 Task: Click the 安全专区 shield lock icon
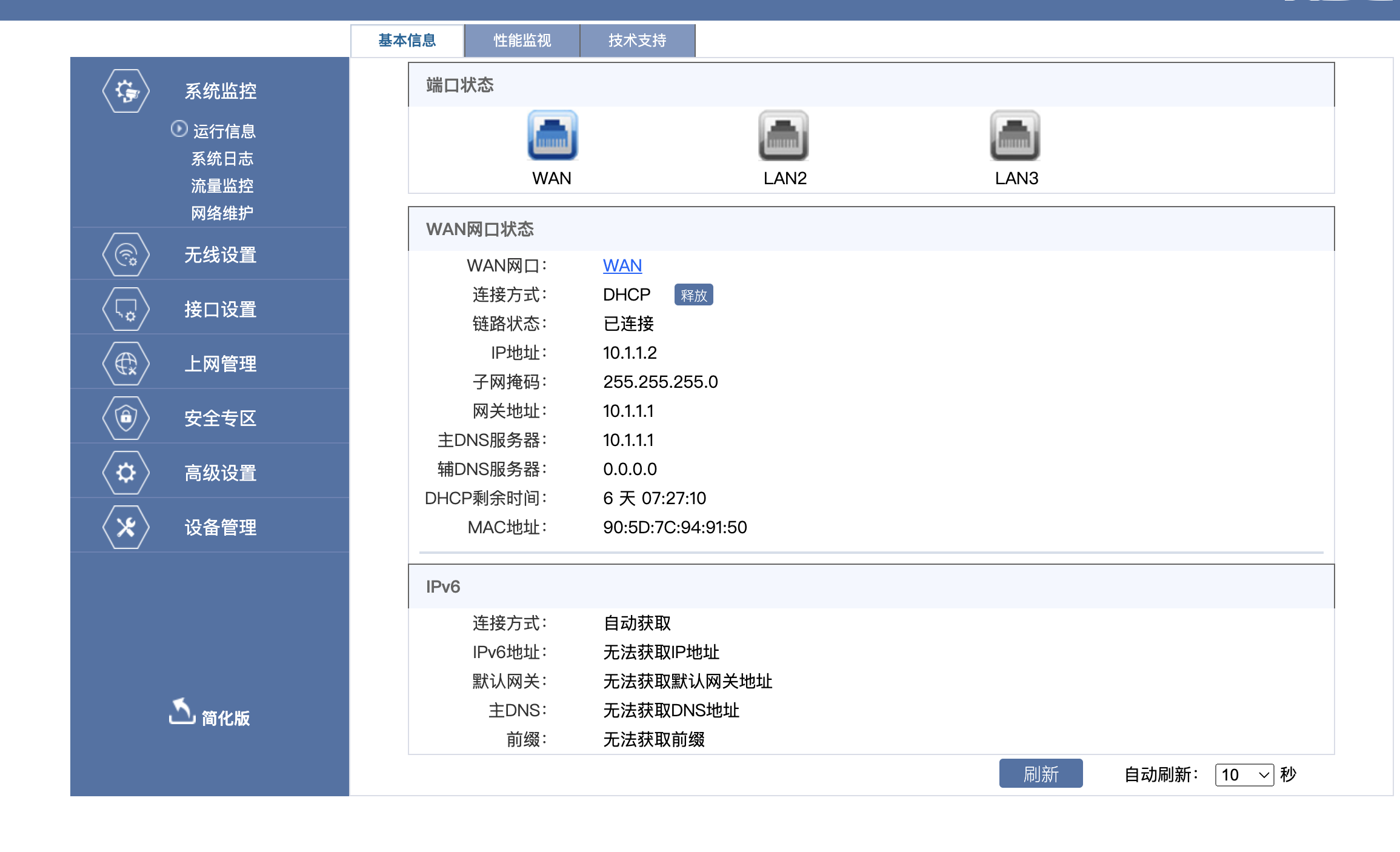[126, 418]
